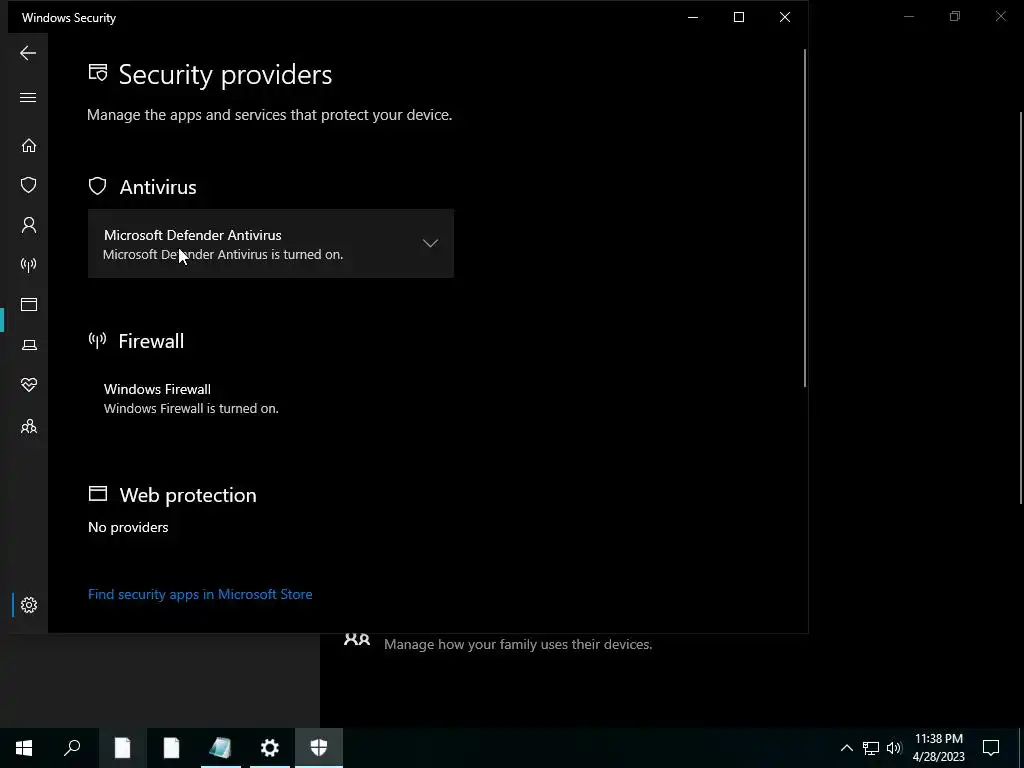Open Firewall & network protection sidebar icon
Screen dimensions: 1024x768
29,264
